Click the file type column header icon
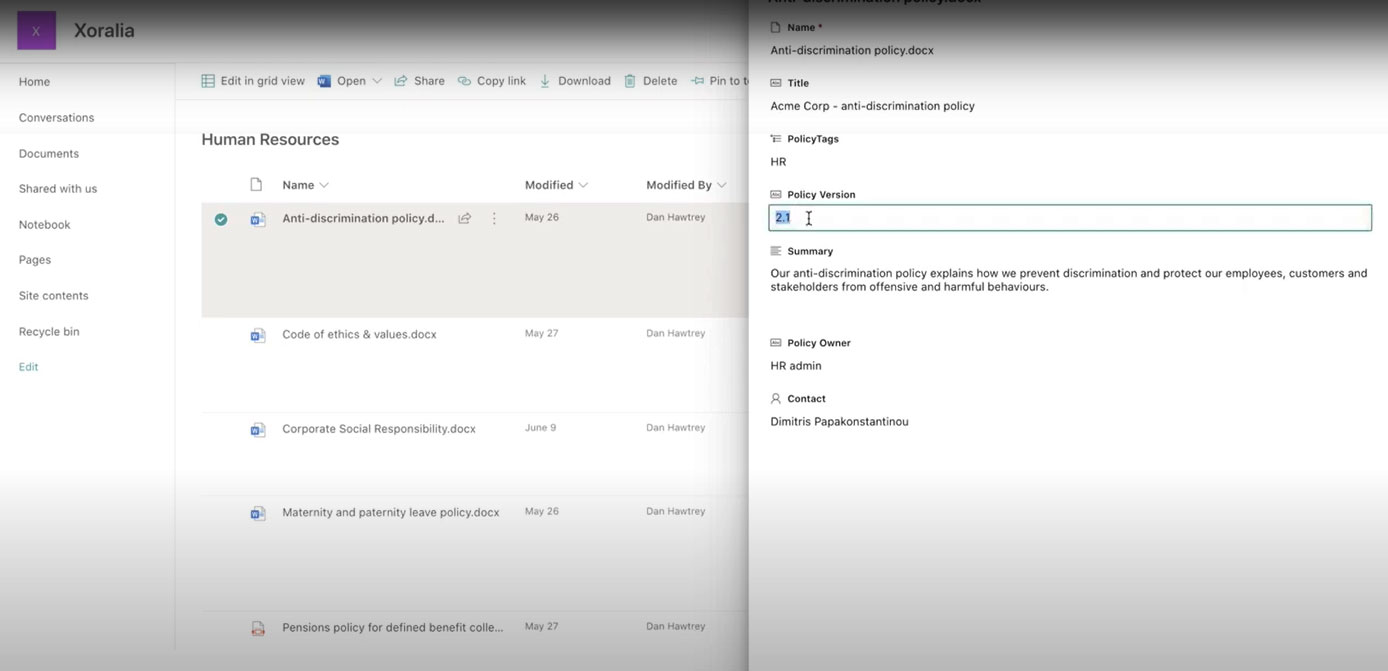1388x671 pixels. (x=256, y=184)
